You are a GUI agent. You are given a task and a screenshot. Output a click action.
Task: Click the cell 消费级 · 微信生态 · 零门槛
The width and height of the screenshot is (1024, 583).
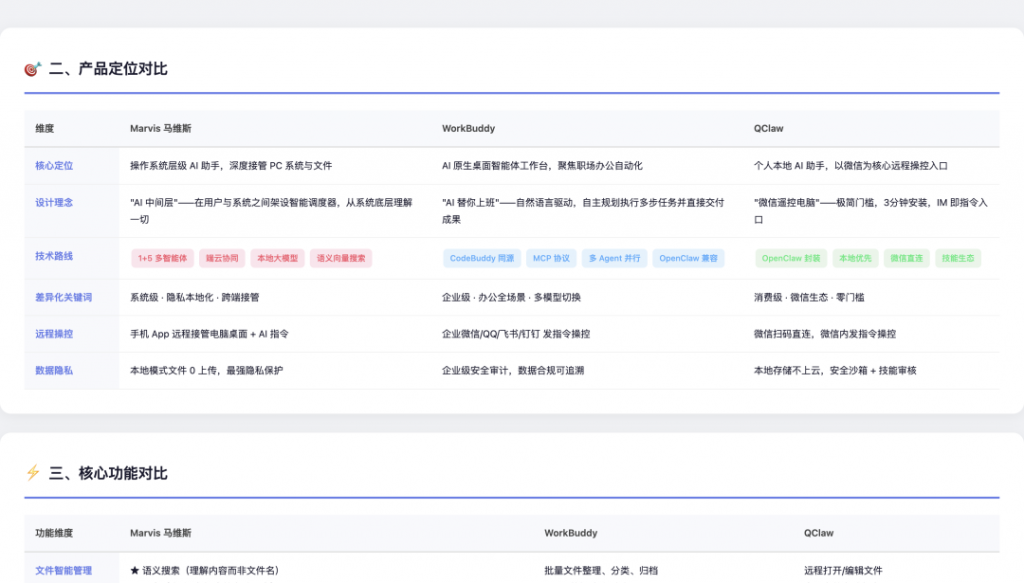(809, 297)
